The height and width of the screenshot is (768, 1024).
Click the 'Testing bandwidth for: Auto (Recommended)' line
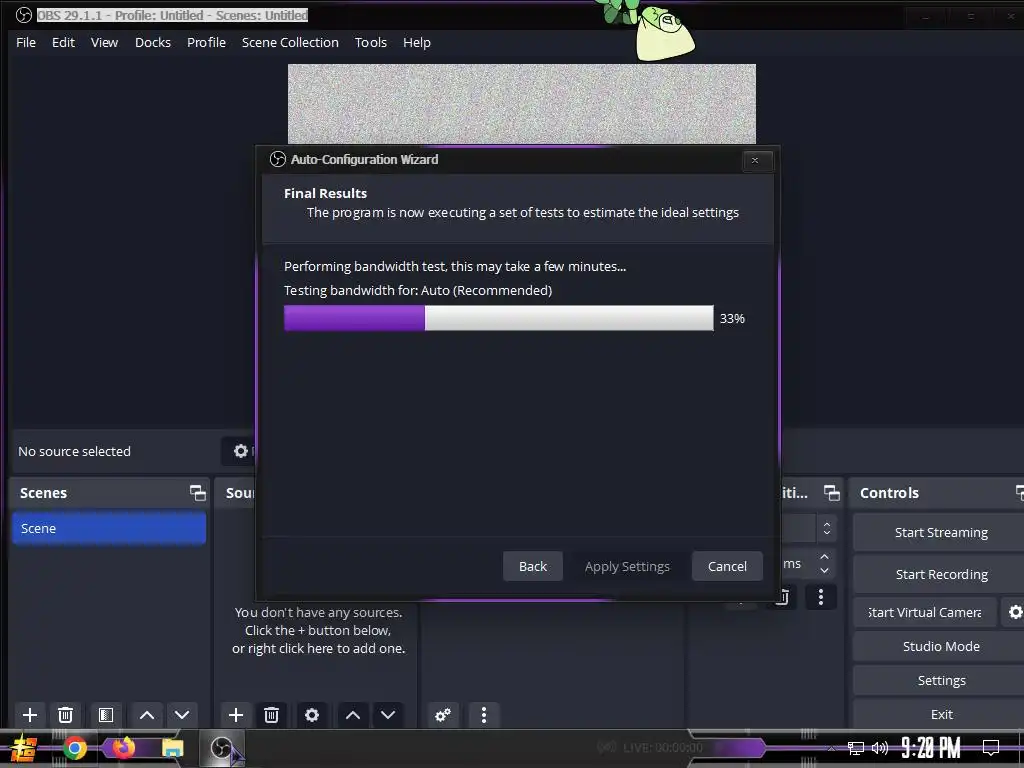[x=418, y=290]
